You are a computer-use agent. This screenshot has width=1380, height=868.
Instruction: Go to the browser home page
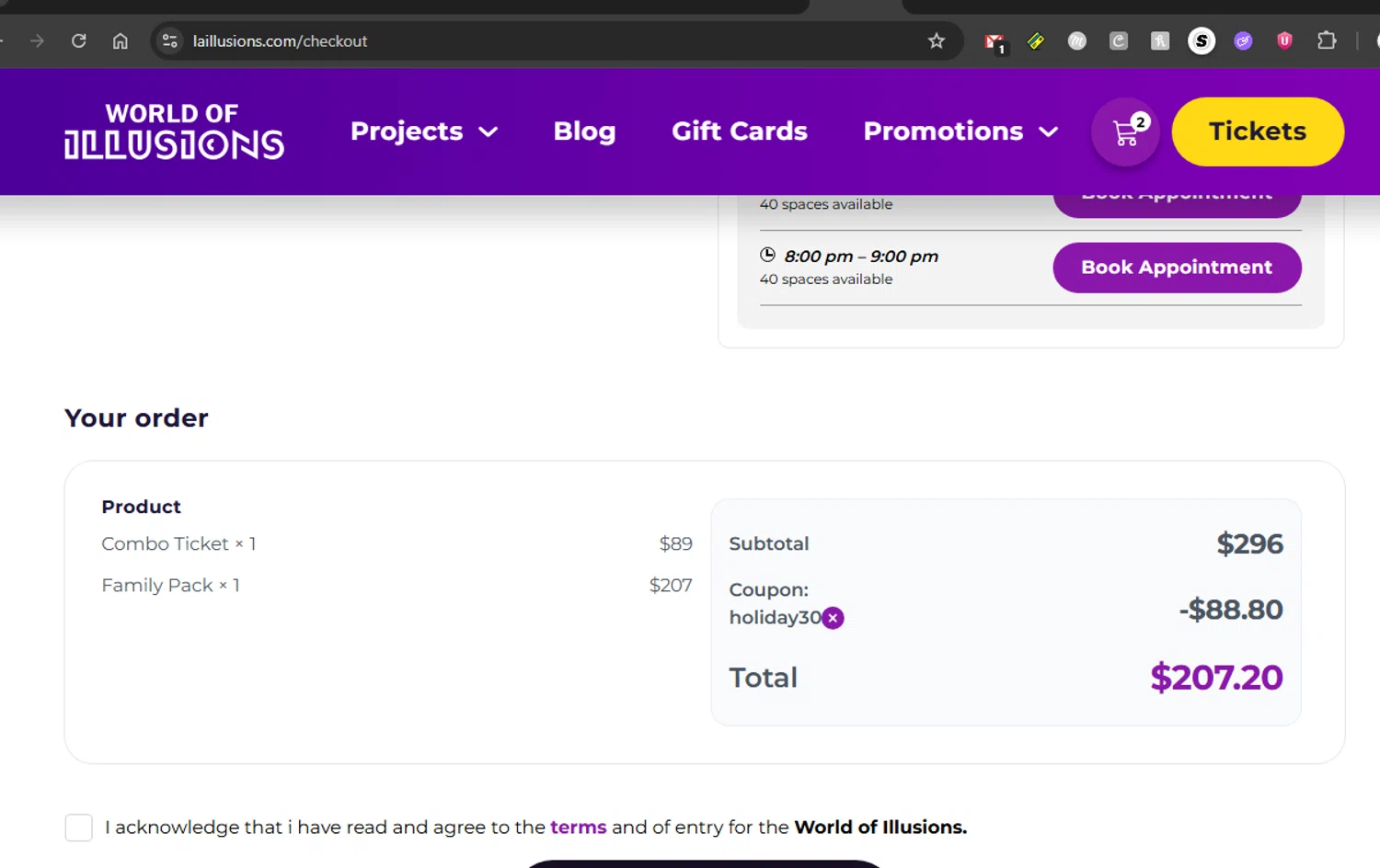(120, 40)
